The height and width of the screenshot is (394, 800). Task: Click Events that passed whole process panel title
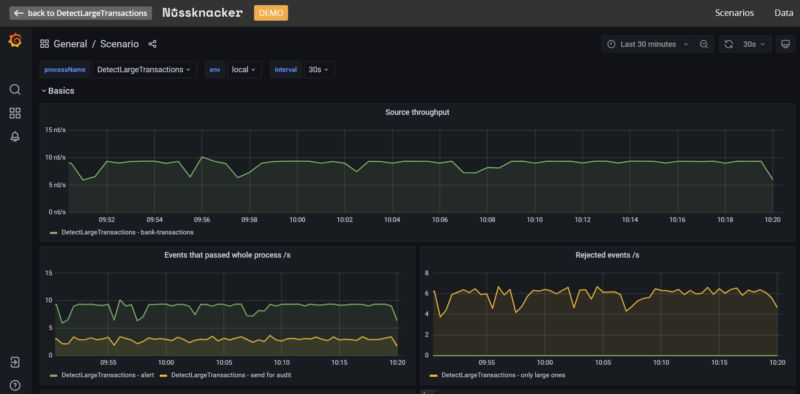(x=228, y=255)
